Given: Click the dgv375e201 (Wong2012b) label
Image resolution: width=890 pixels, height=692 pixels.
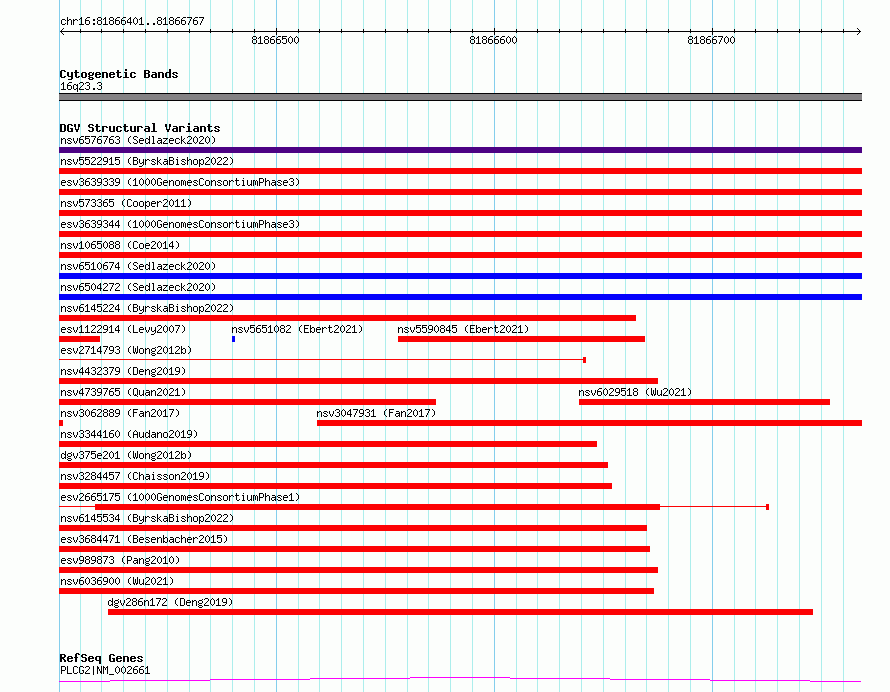Looking at the screenshot, I should tap(126, 455).
